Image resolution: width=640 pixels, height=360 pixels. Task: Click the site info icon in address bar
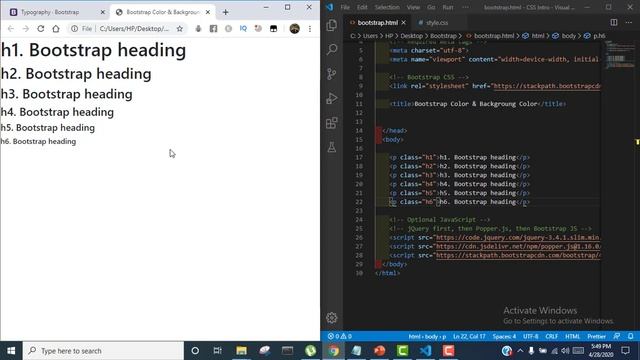(x=74, y=29)
